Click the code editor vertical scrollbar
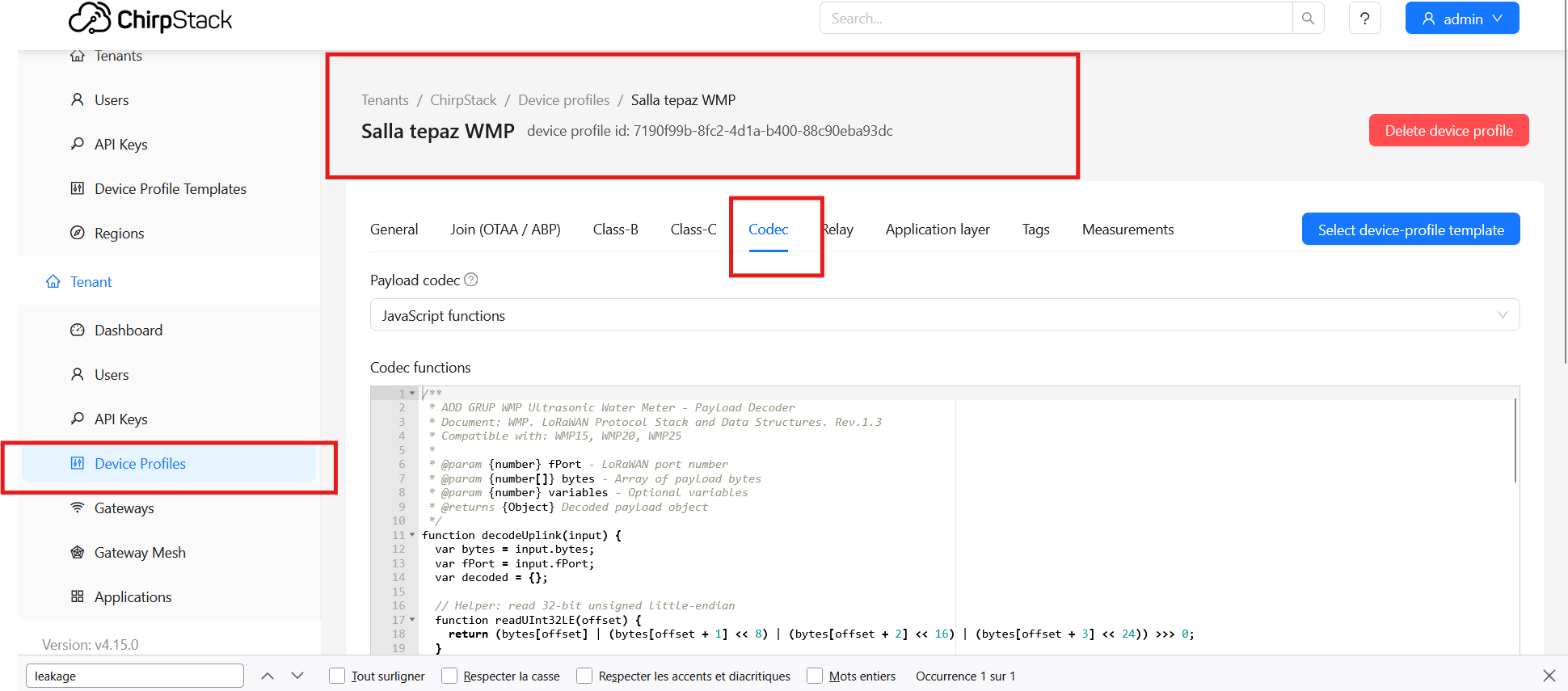This screenshot has height=691, width=1568. coord(1515,440)
